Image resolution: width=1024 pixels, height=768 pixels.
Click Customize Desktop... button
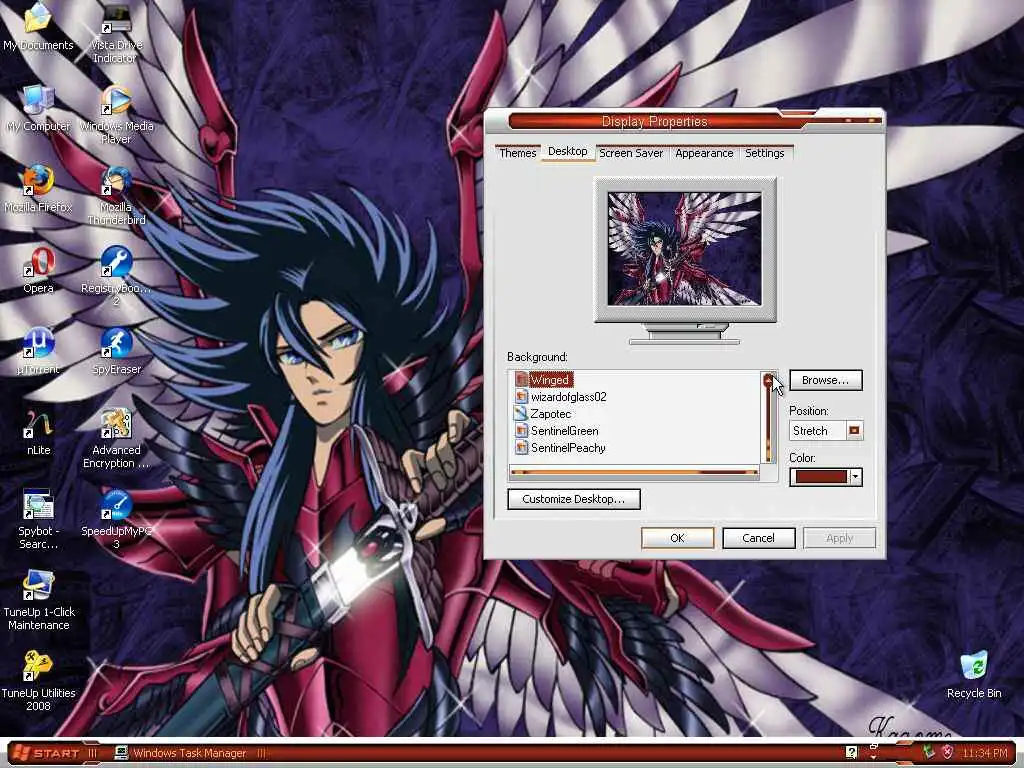click(573, 499)
